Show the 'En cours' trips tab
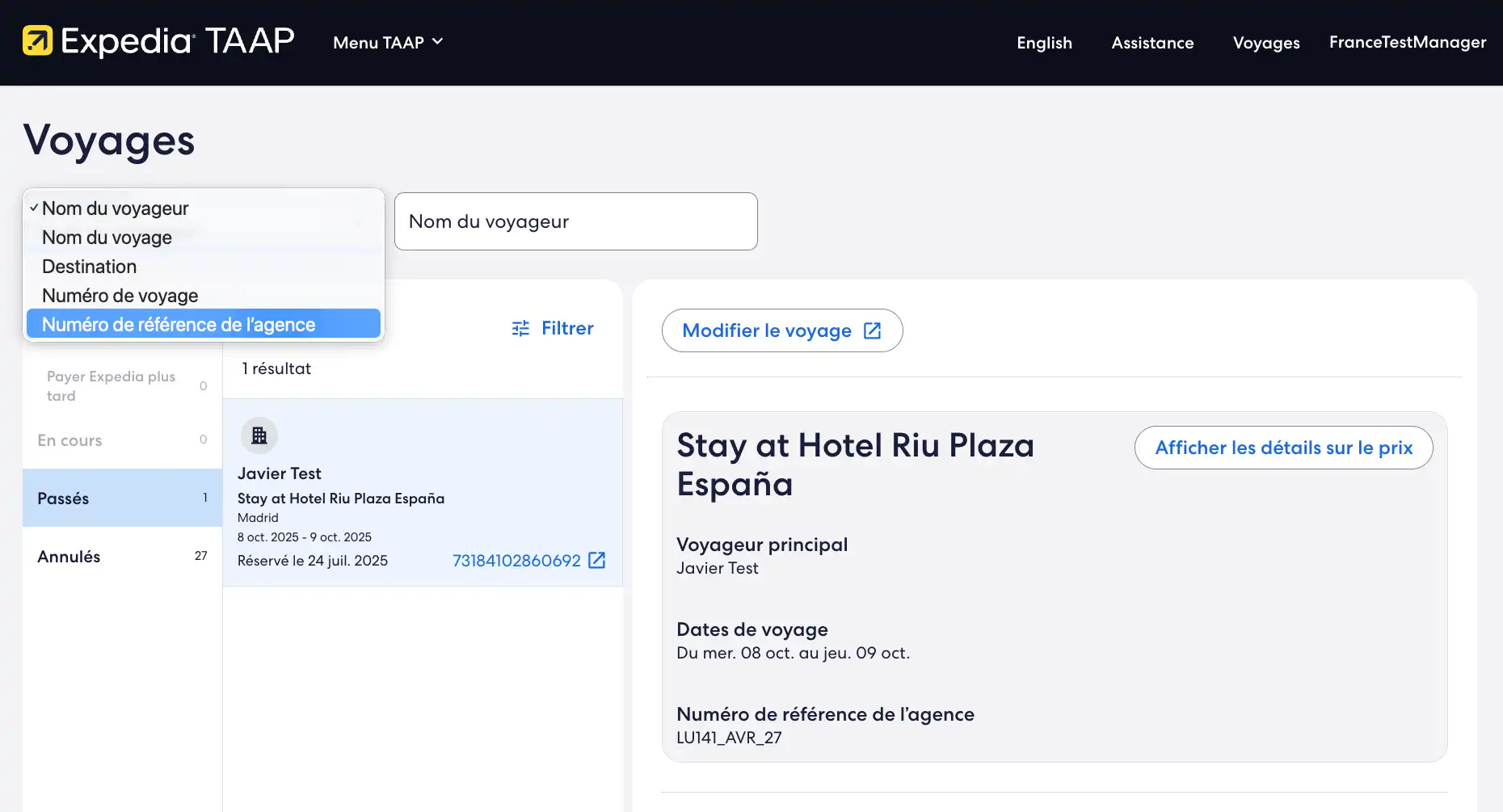 123,440
